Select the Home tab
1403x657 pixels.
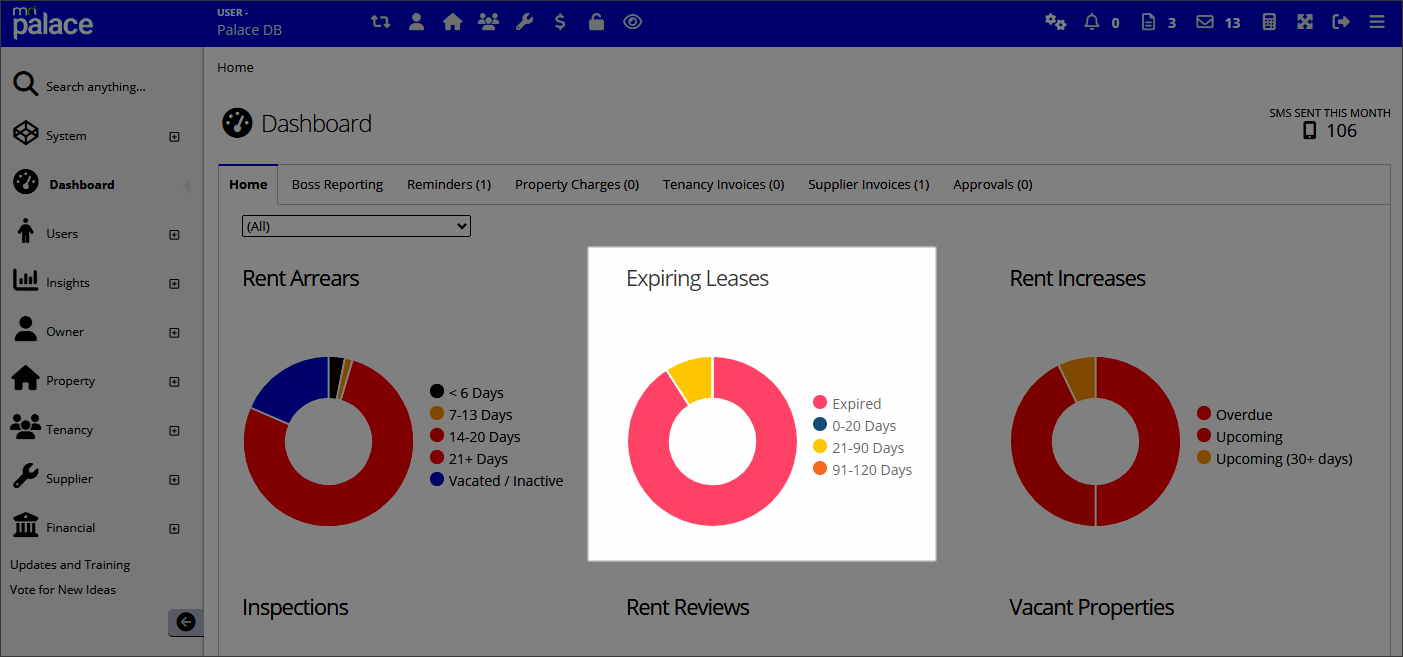click(248, 184)
